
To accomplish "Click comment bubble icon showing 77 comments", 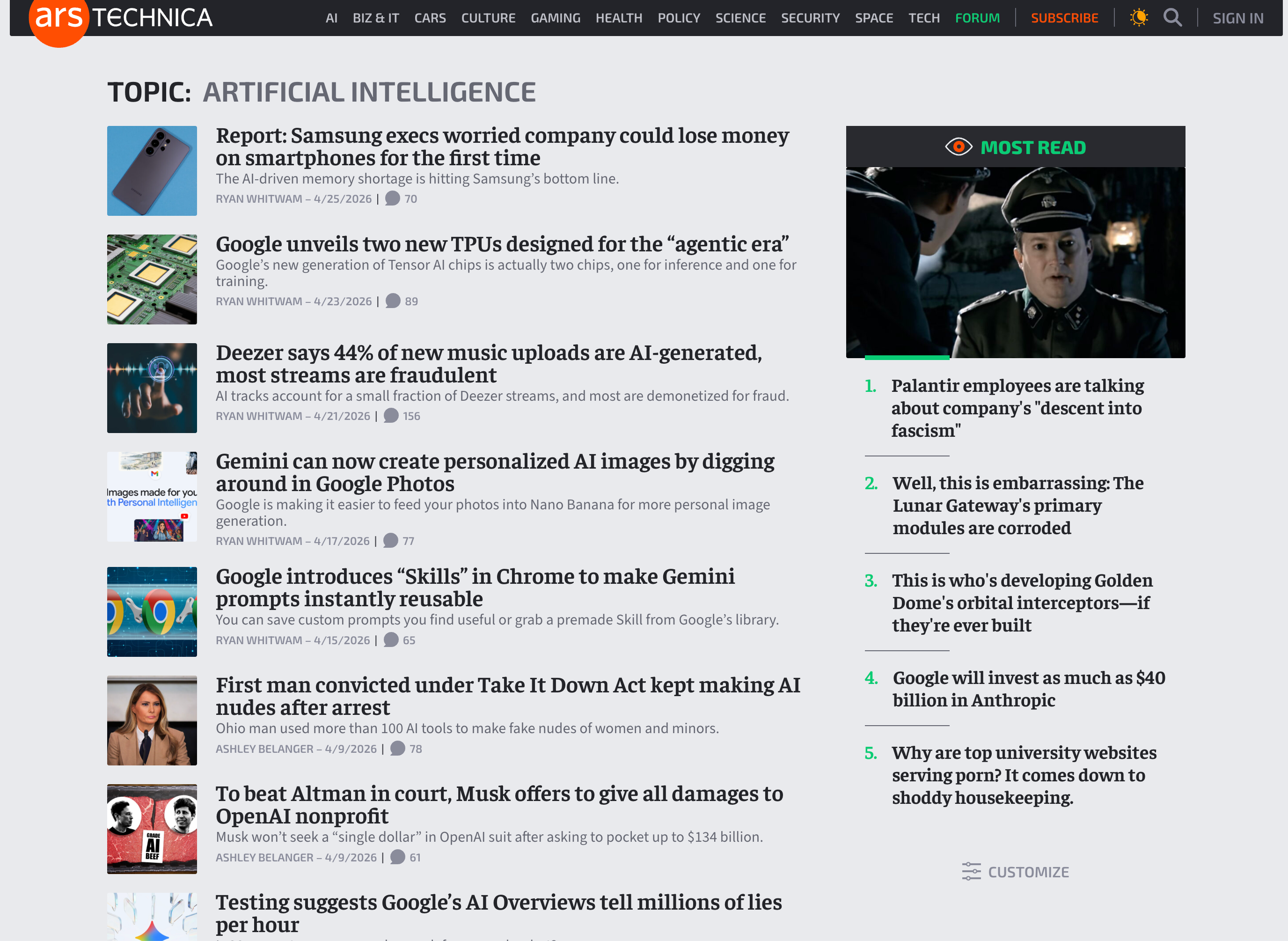I will click(391, 541).
